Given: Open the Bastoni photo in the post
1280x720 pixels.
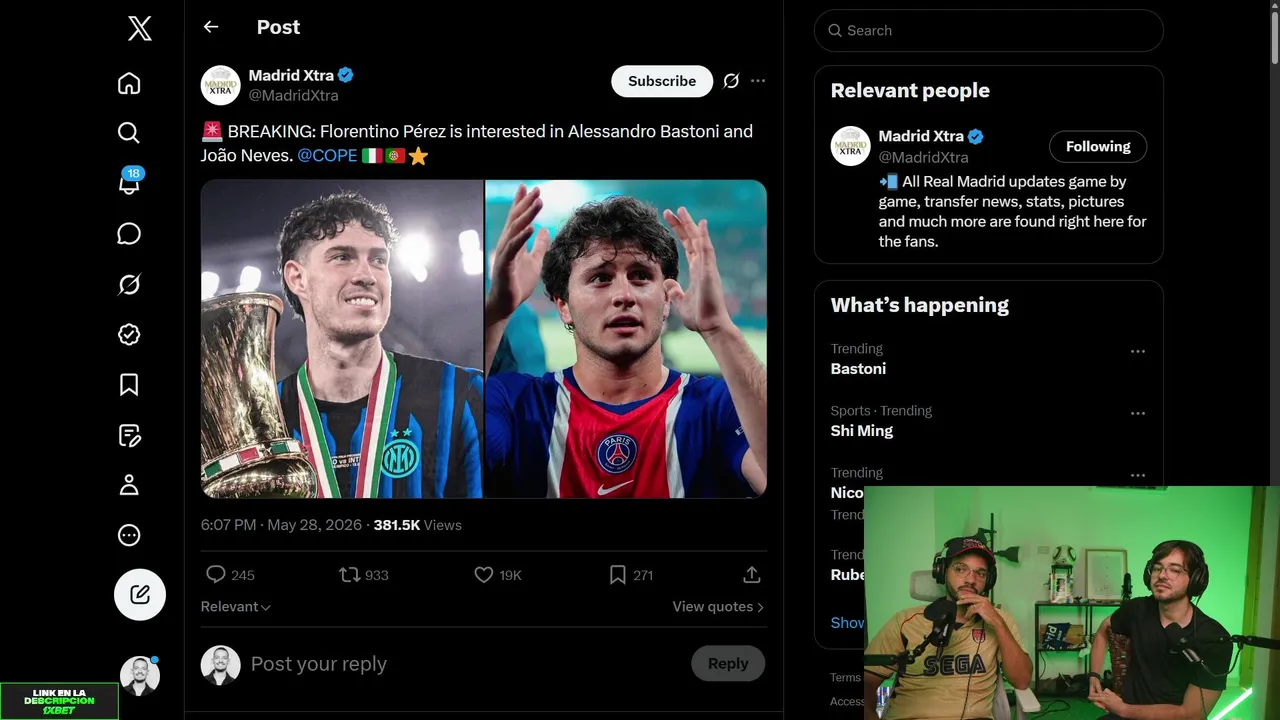Looking at the screenshot, I should 342,339.
